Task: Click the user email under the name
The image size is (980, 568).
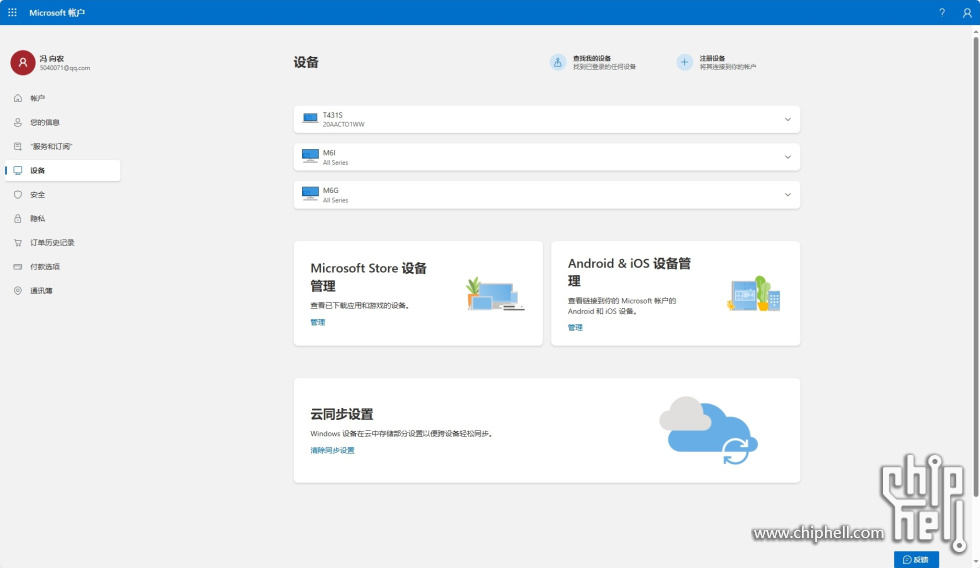Action: (x=65, y=68)
